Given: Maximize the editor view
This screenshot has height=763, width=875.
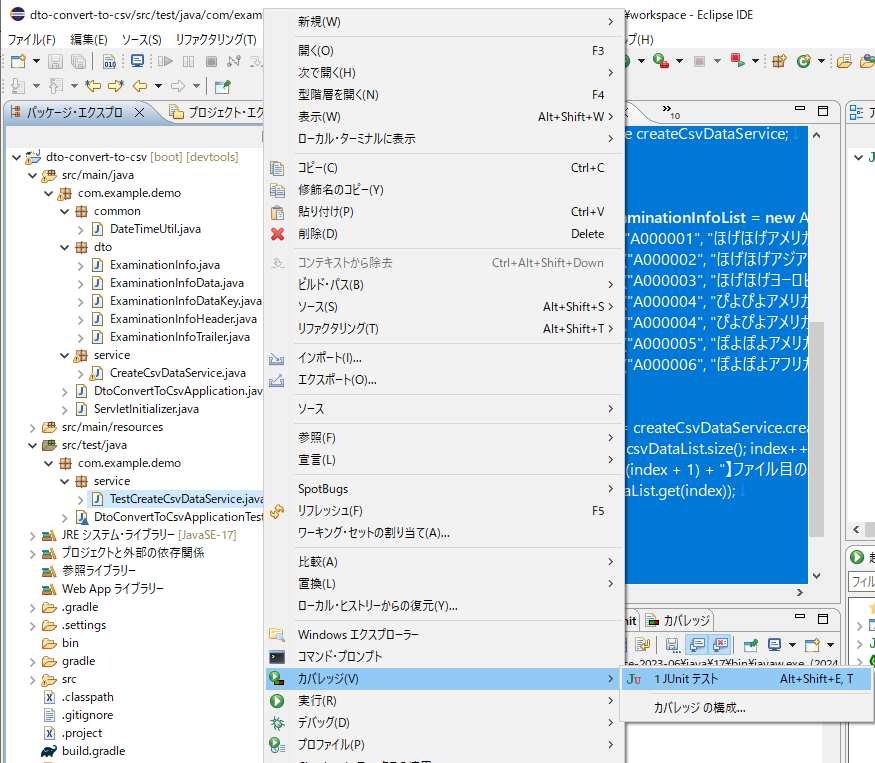Looking at the screenshot, I should [822, 110].
